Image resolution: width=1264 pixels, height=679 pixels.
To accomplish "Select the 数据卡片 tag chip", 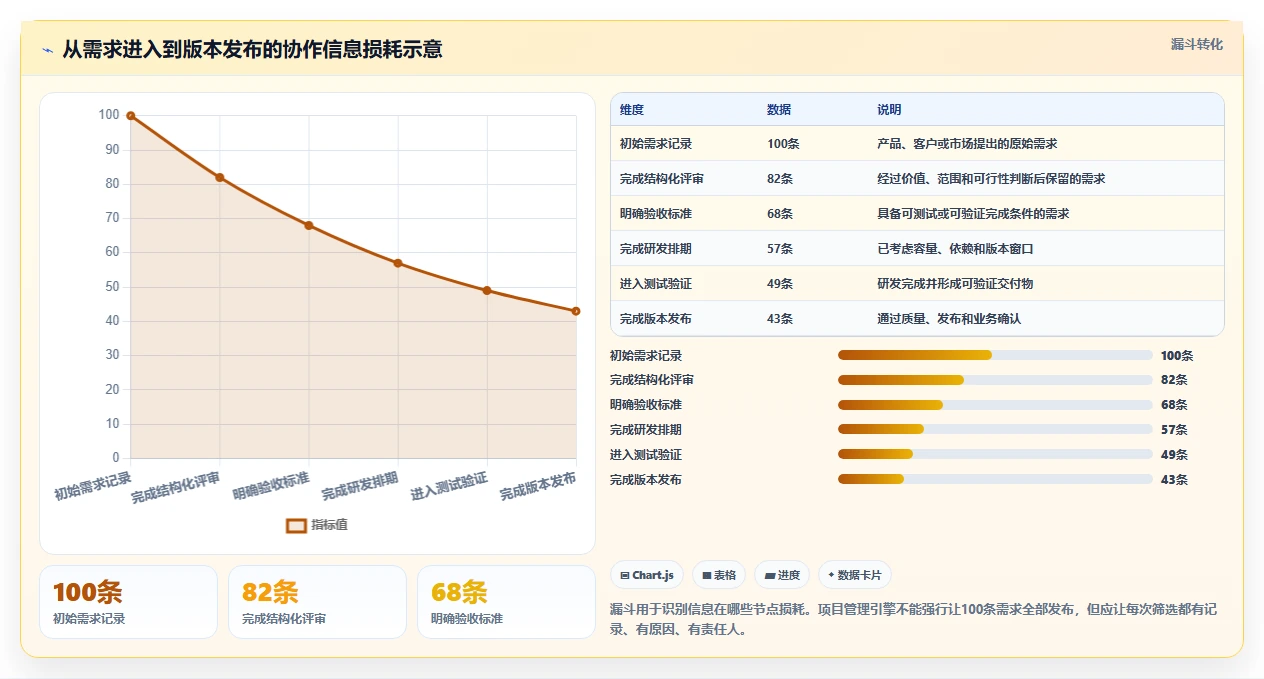I will pyautogui.click(x=855, y=575).
